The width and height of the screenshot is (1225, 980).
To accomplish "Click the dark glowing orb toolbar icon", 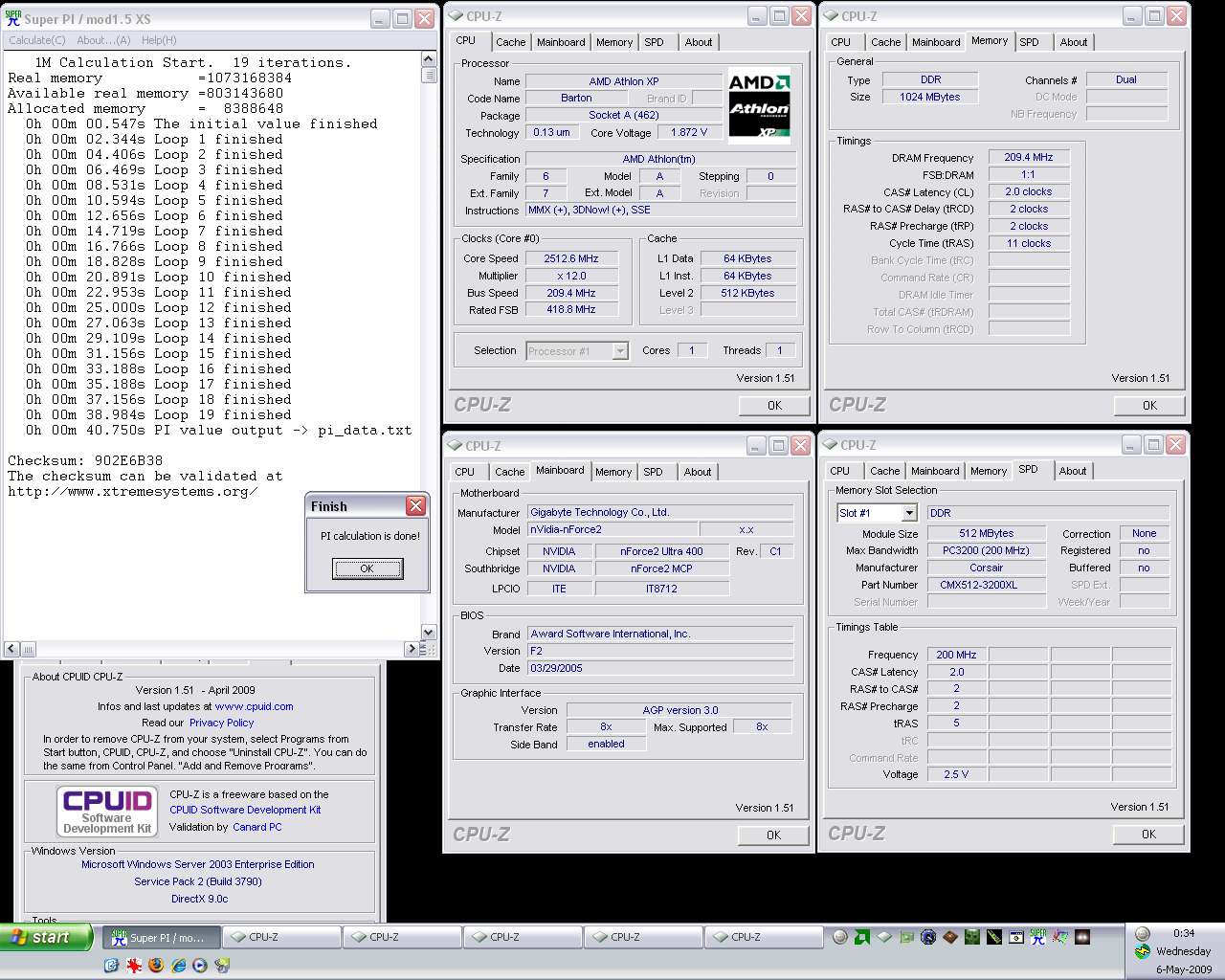I will 1082,937.
